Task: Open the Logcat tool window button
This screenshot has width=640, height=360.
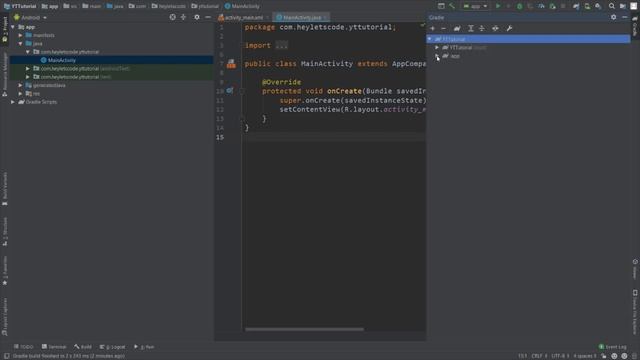Action: (113, 347)
